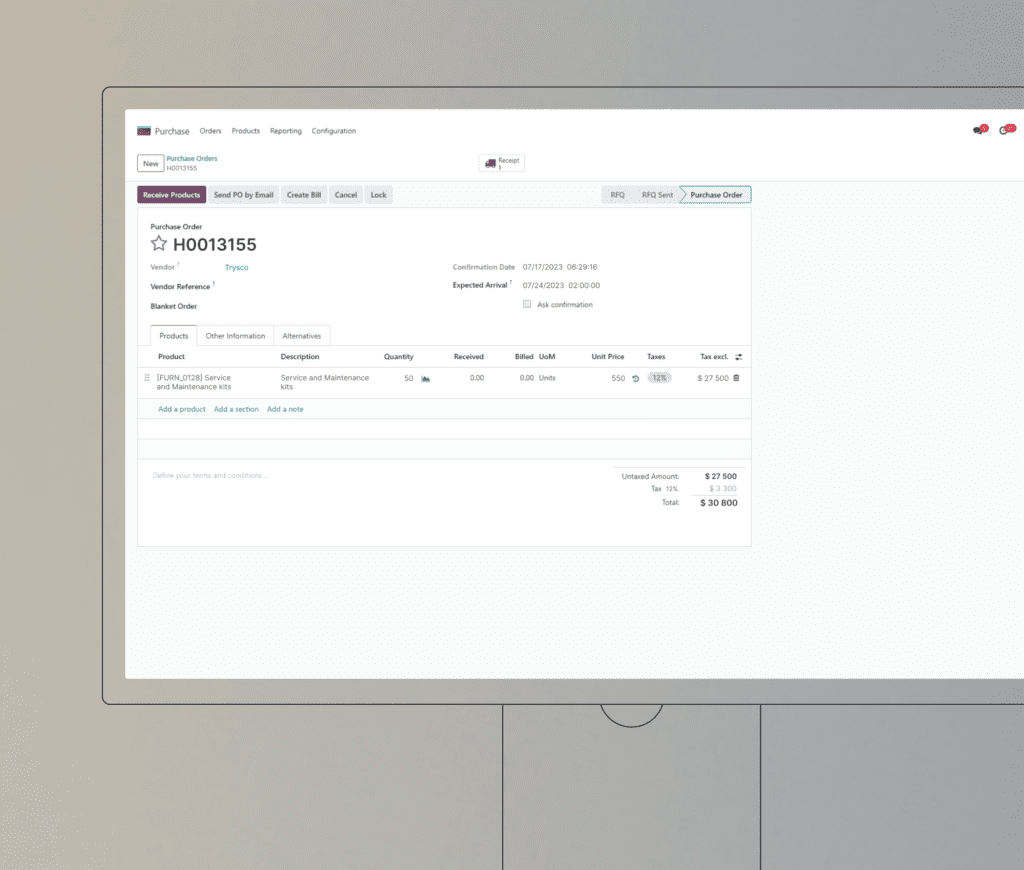The height and width of the screenshot is (870, 1024).
Task: Switch to the Other Information tab
Action: (235, 335)
